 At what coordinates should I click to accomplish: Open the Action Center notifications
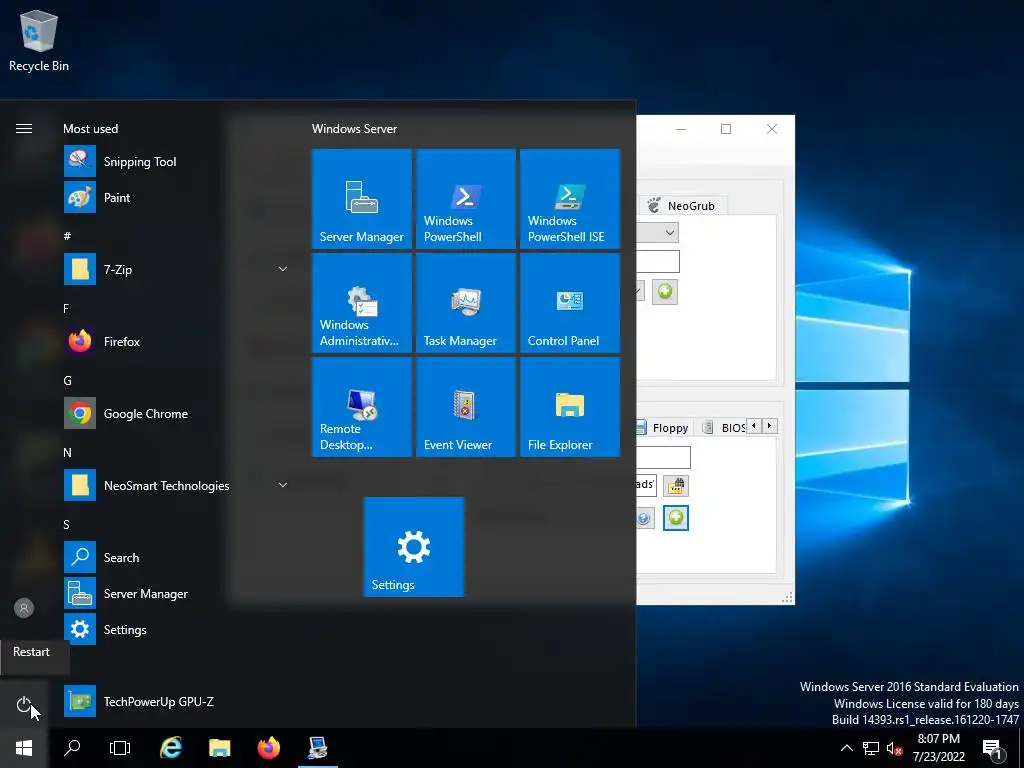[x=993, y=748]
